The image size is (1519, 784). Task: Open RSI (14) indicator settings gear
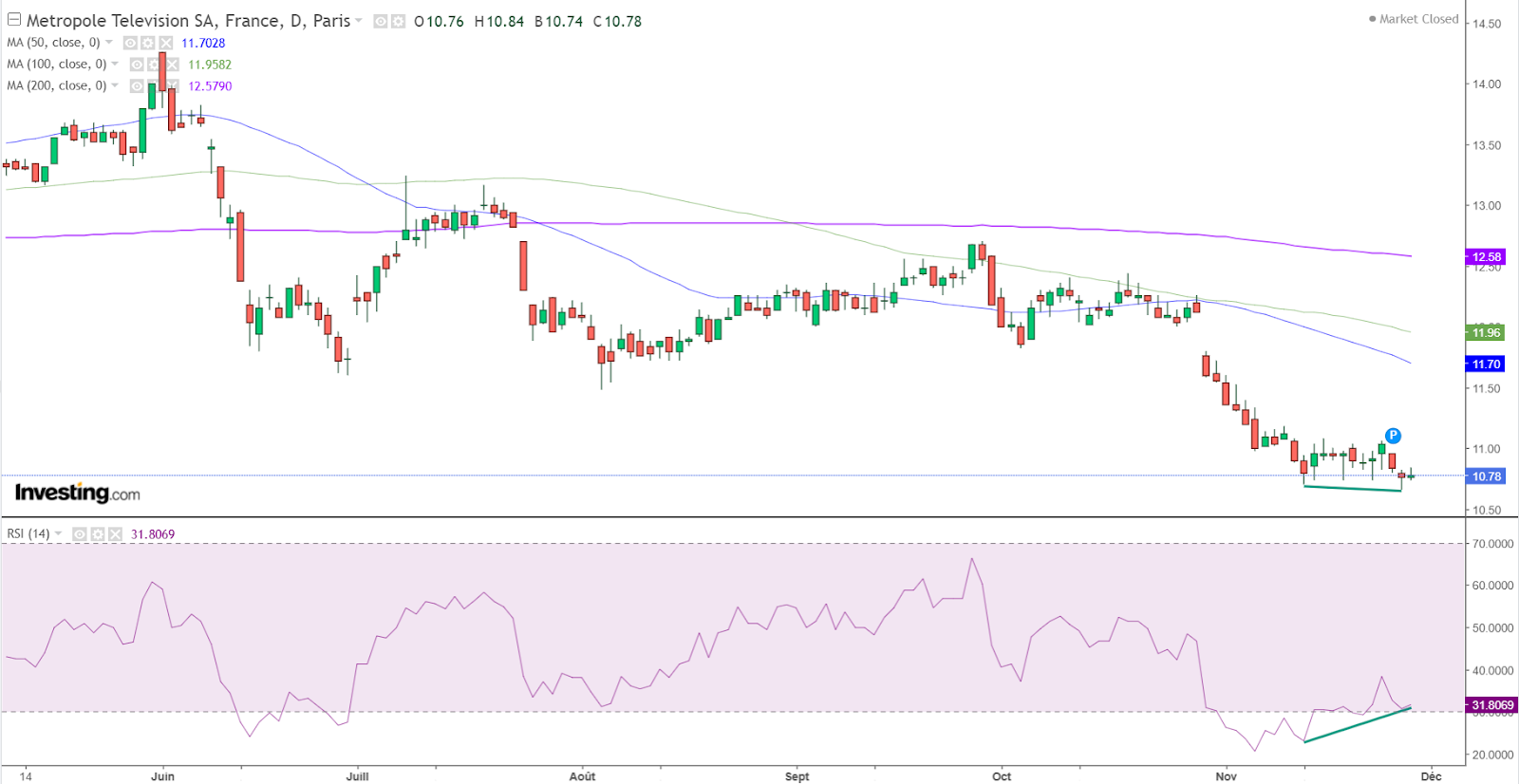tap(97, 534)
